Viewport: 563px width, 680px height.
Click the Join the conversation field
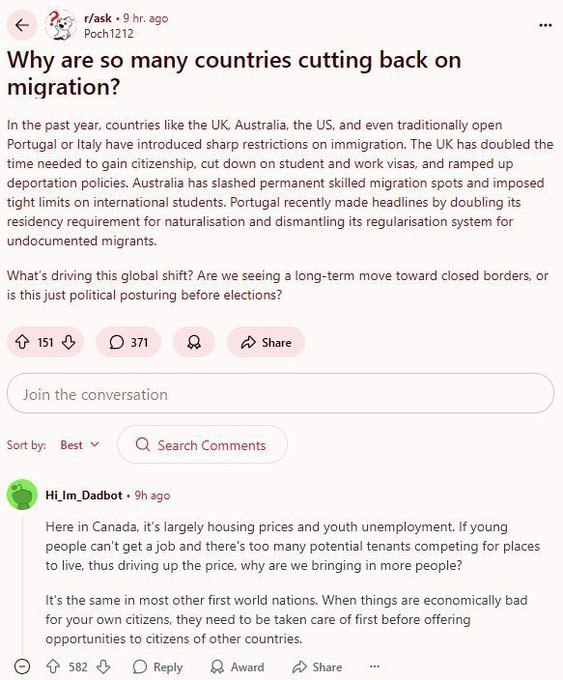[281, 393]
